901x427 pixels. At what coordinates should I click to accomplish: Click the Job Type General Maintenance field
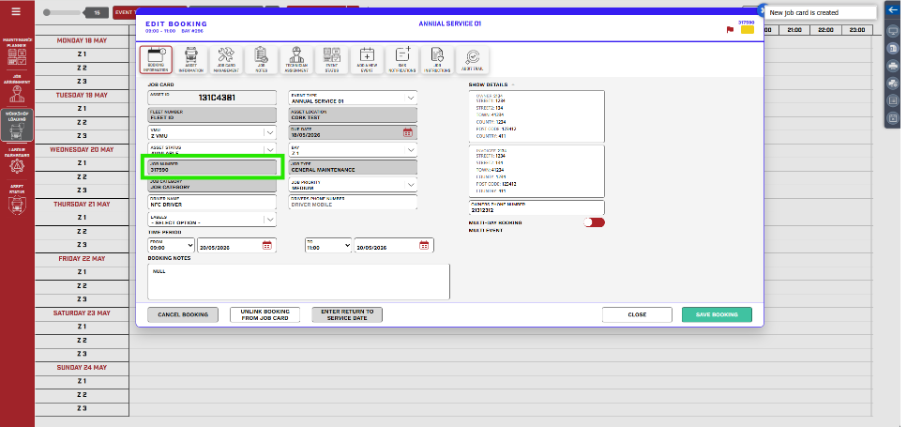(353, 167)
